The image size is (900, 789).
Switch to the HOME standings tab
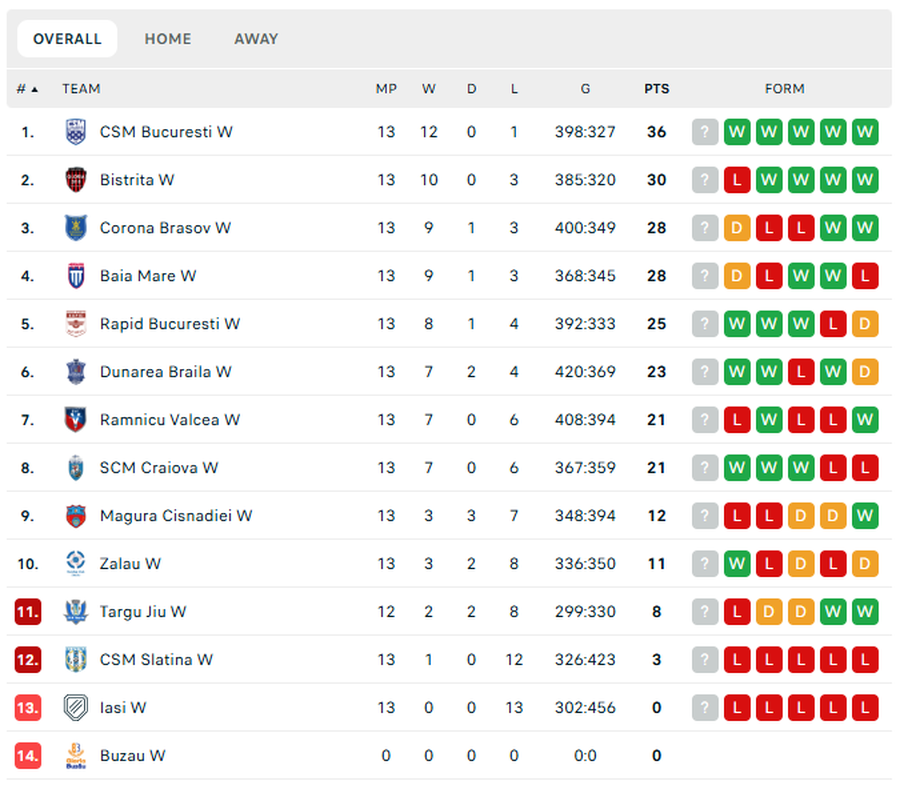[x=168, y=39]
